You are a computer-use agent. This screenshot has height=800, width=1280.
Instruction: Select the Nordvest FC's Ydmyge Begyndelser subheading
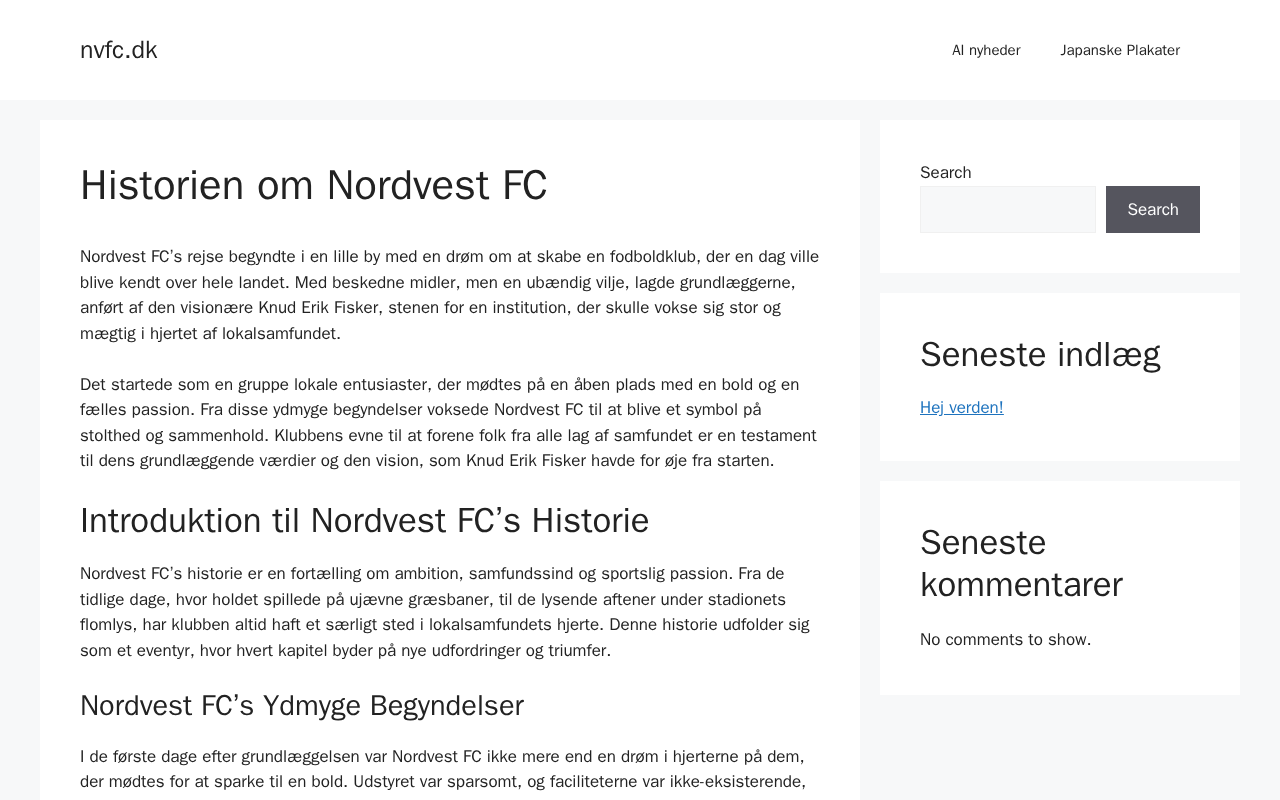point(301,706)
